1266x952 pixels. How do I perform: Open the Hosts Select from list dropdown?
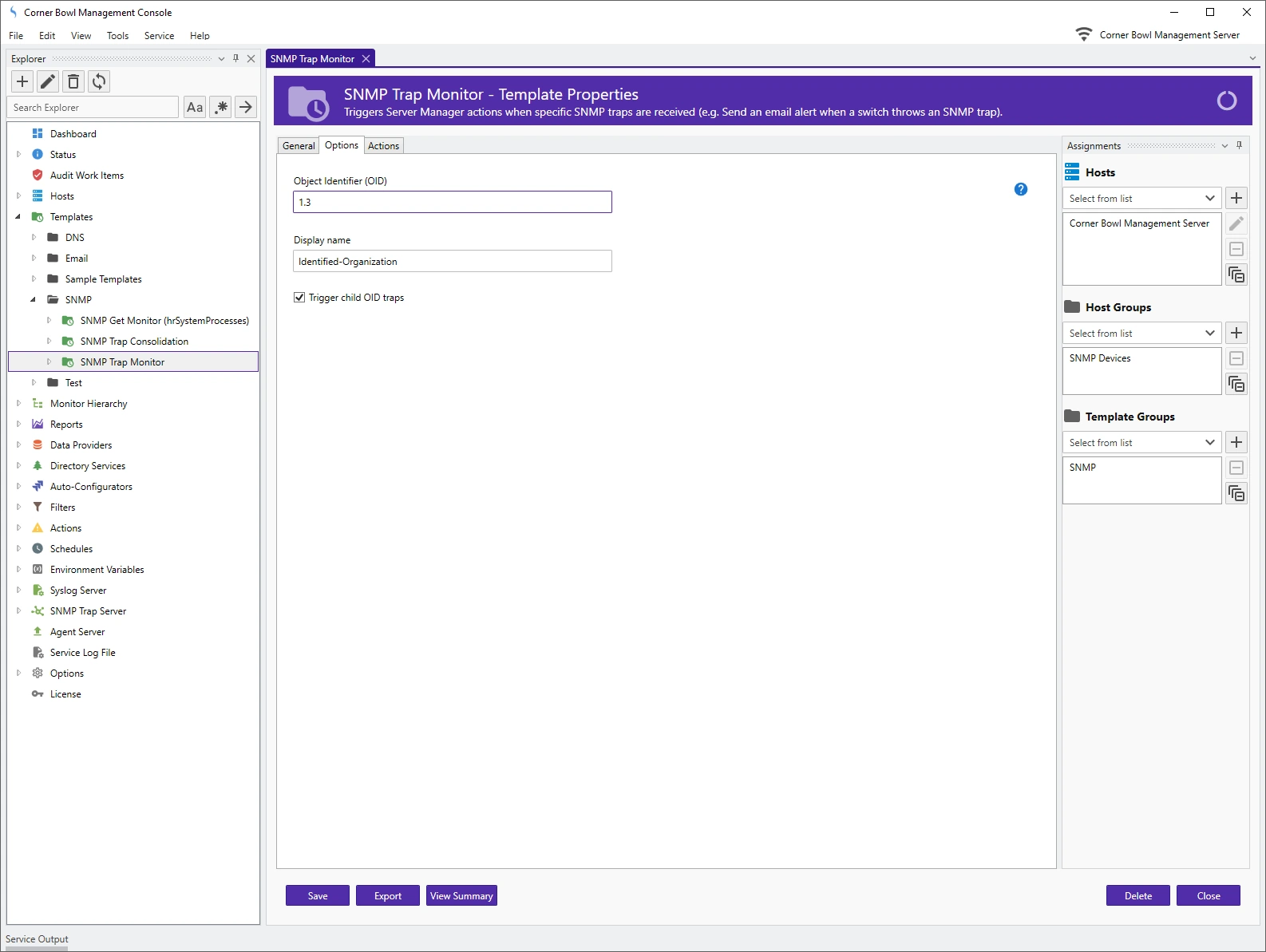point(1141,198)
